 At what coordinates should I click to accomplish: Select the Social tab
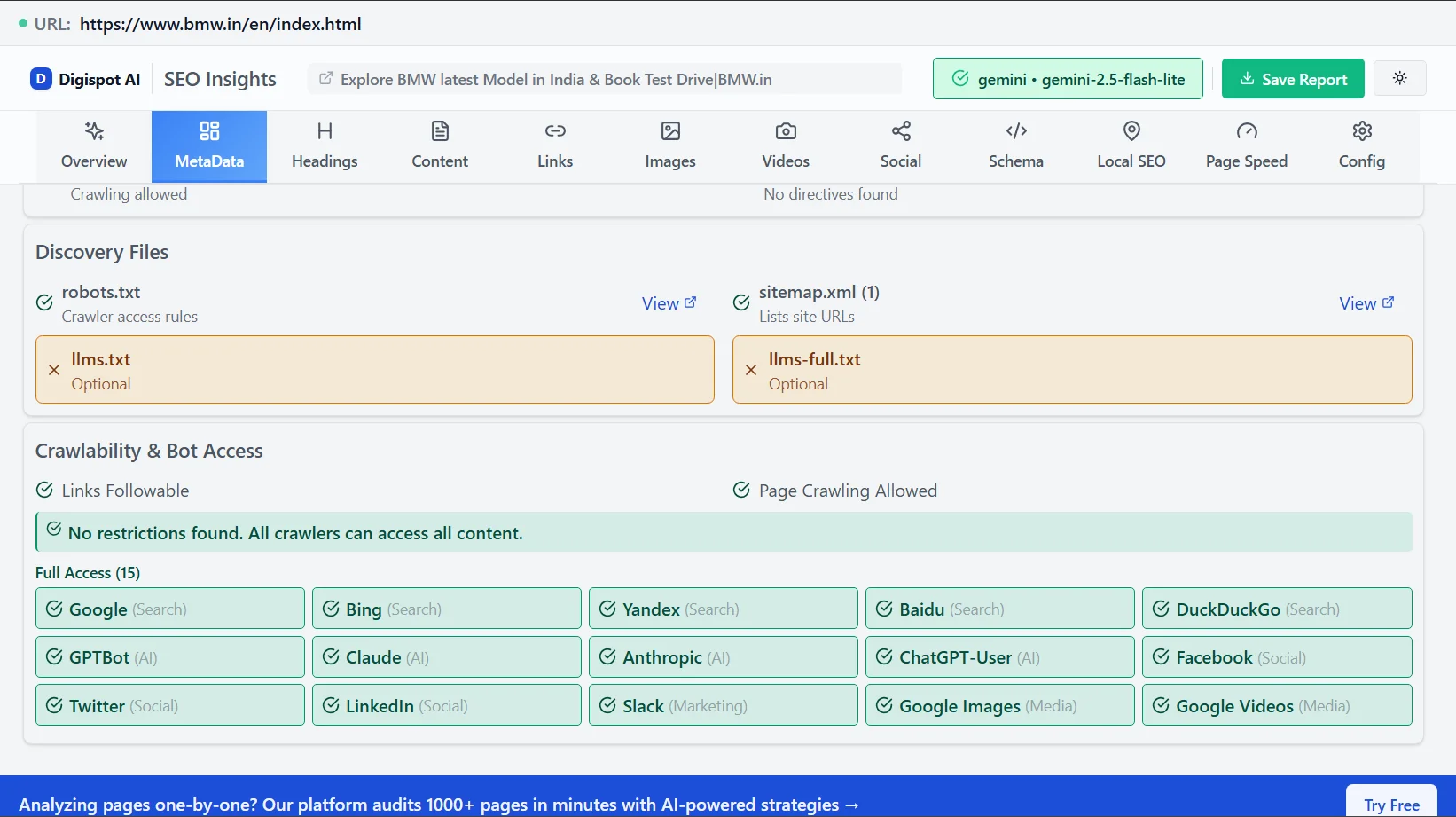pos(901,146)
